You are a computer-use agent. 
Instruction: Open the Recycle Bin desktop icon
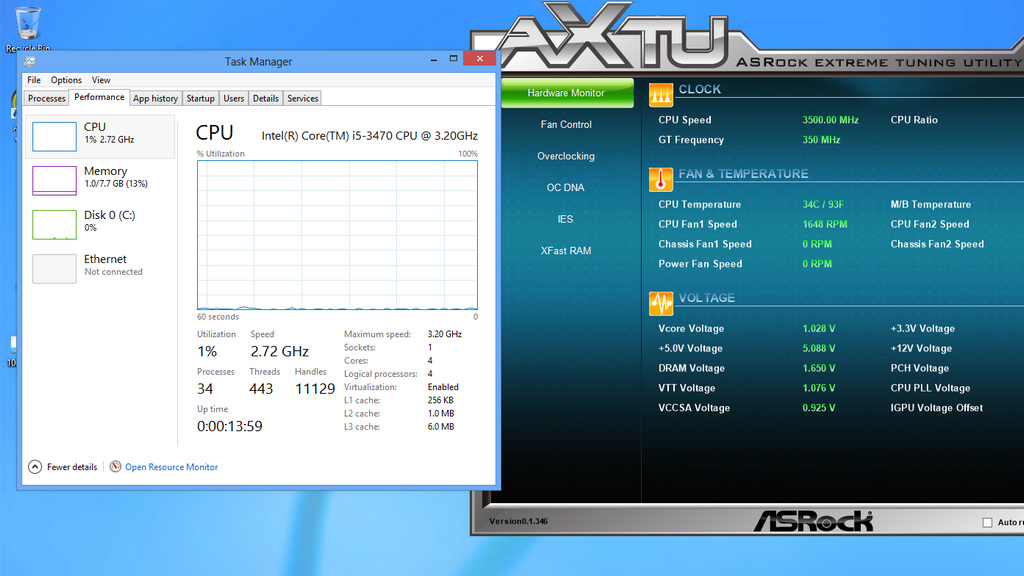27,28
